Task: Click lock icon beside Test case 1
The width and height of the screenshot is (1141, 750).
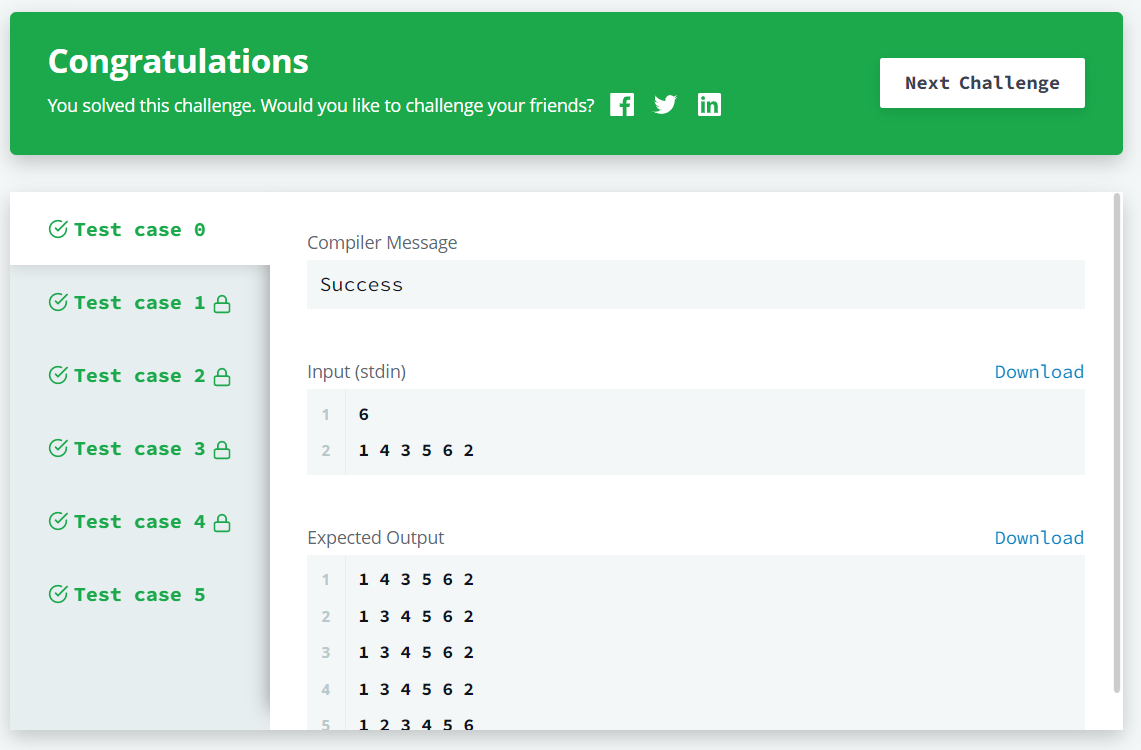Action: click(222, 304)
